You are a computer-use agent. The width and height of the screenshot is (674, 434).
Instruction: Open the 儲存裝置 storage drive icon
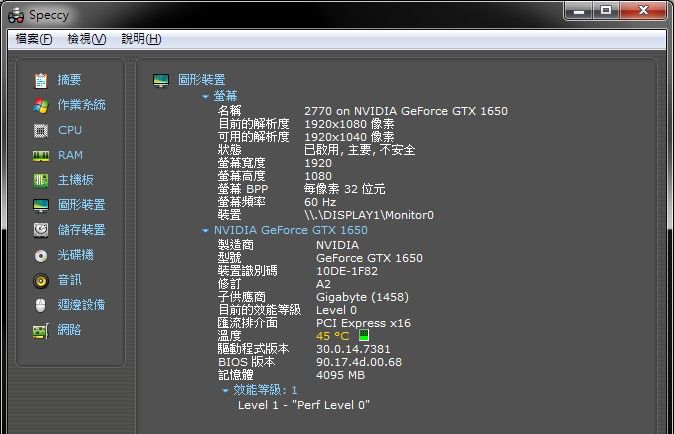[41, 230]
